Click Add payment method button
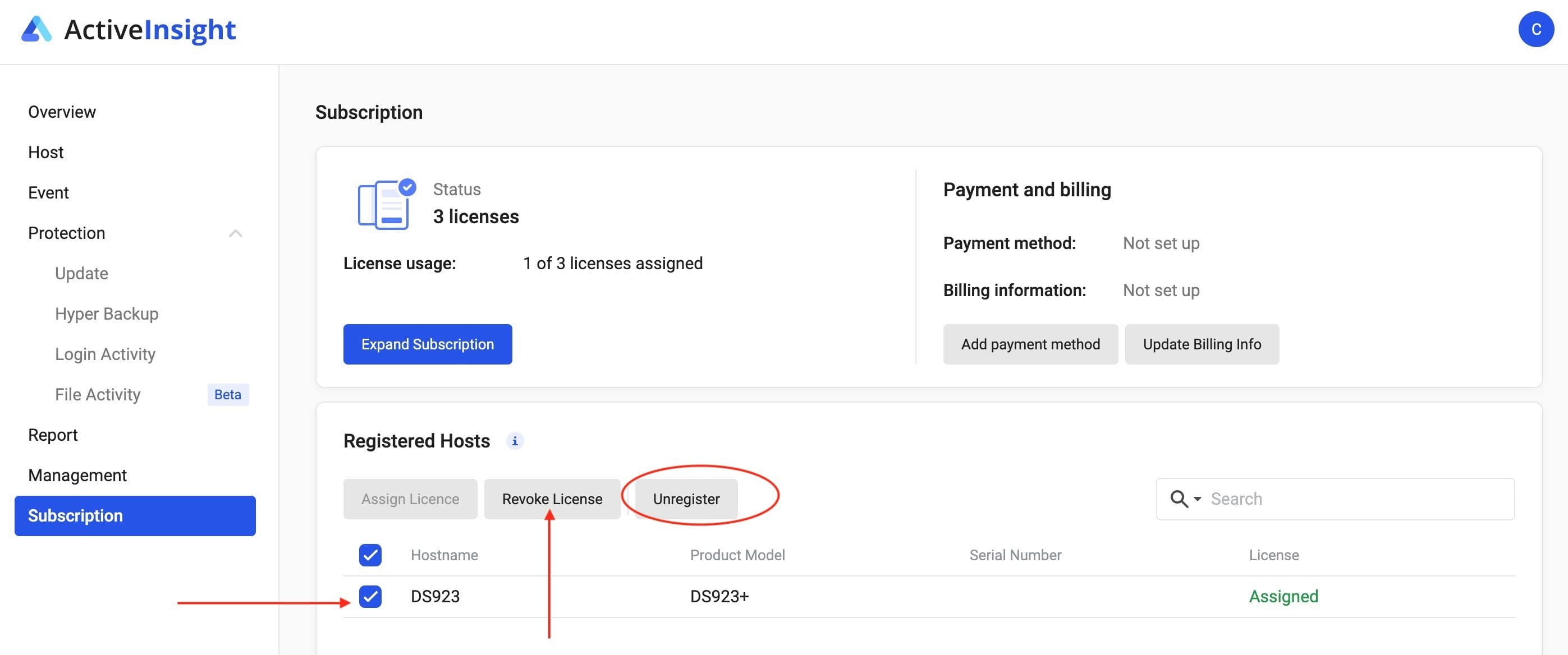This screenshot has height=655, width=1568. pyautogui.click(x=1030, y=344)
